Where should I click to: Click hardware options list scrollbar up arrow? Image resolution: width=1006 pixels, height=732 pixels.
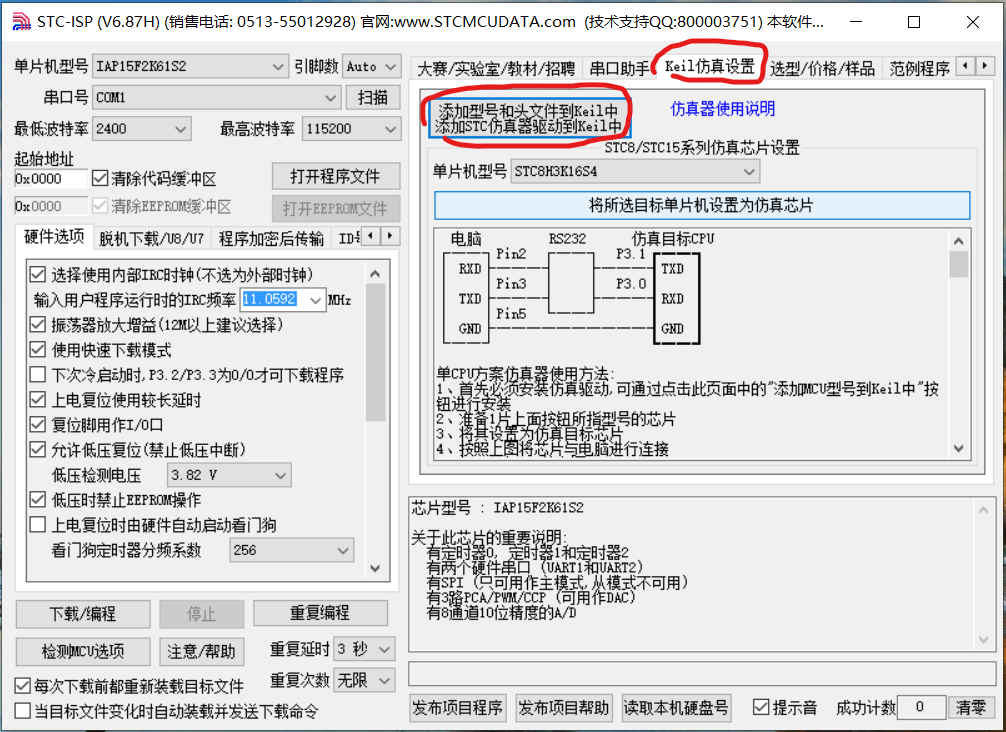click(x=375, y=274)
